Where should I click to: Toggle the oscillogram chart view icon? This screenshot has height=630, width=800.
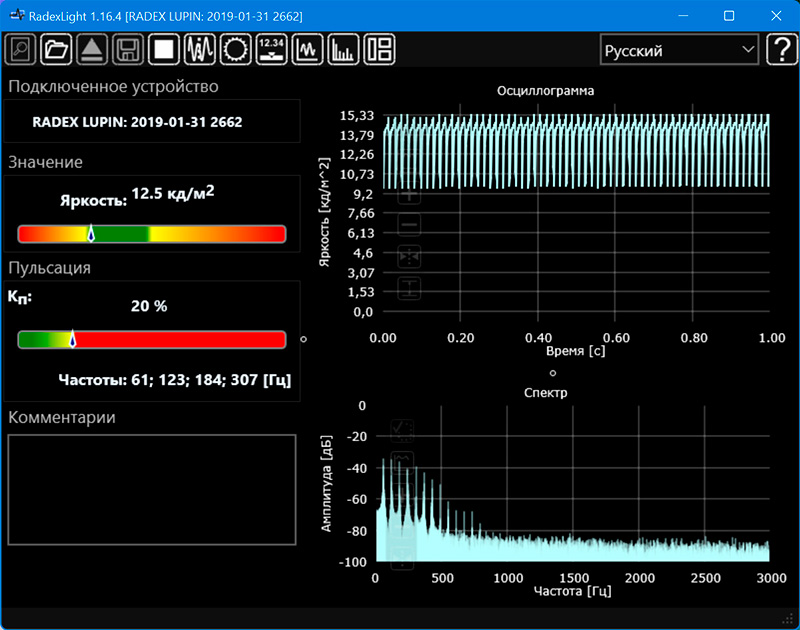pyautogui.click(x=307, y=49)
